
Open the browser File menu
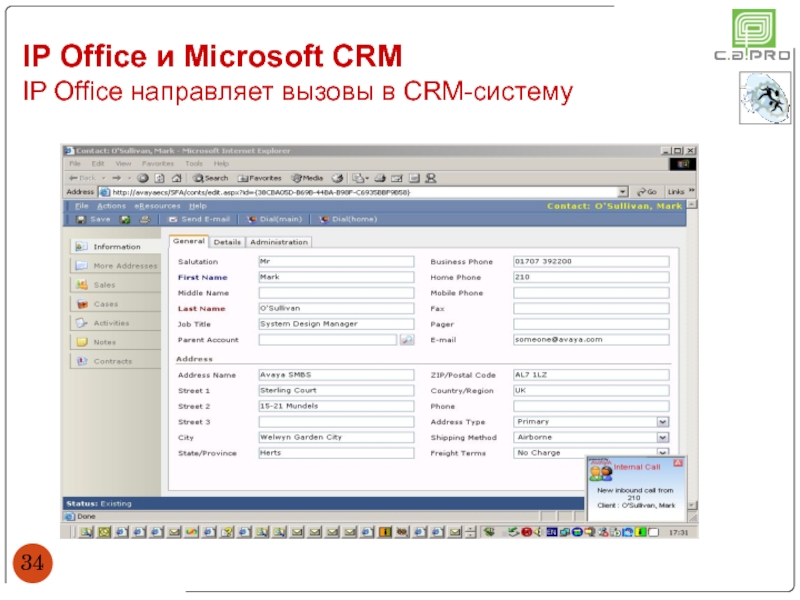click(75, 164)
